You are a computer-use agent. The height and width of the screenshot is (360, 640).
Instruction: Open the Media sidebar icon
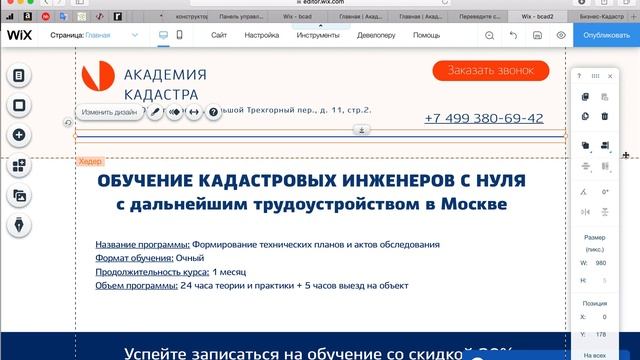[19, 196]
